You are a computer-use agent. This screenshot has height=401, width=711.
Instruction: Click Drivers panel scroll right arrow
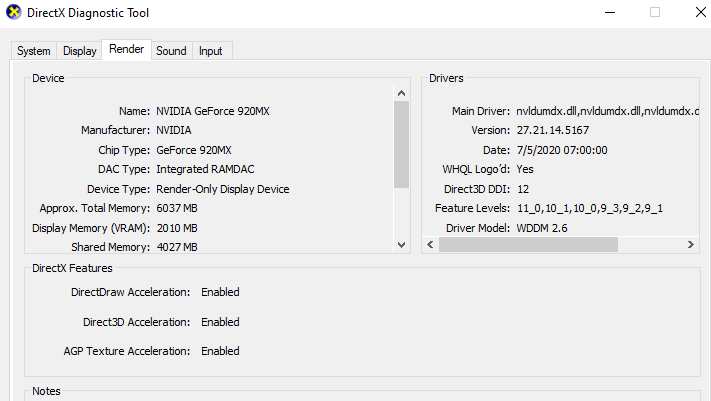pyautogui.click(x=691, y=245)
